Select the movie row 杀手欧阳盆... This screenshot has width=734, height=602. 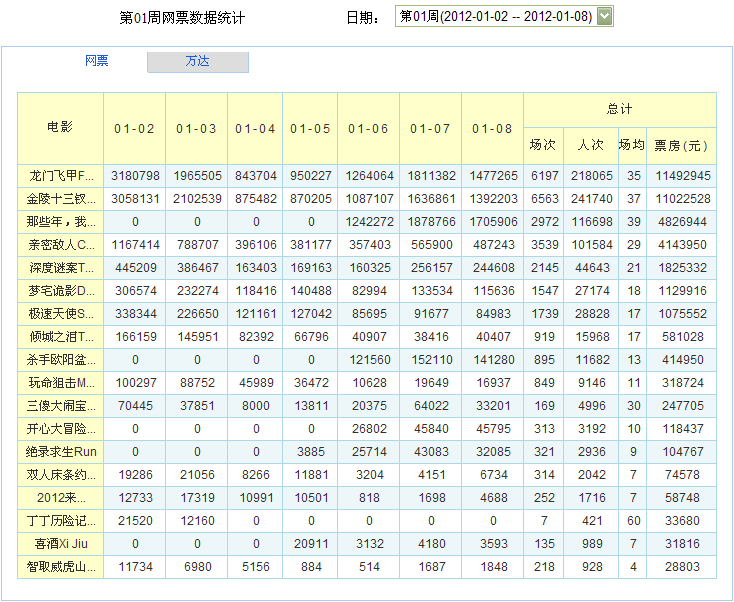[x=367, y=360]
